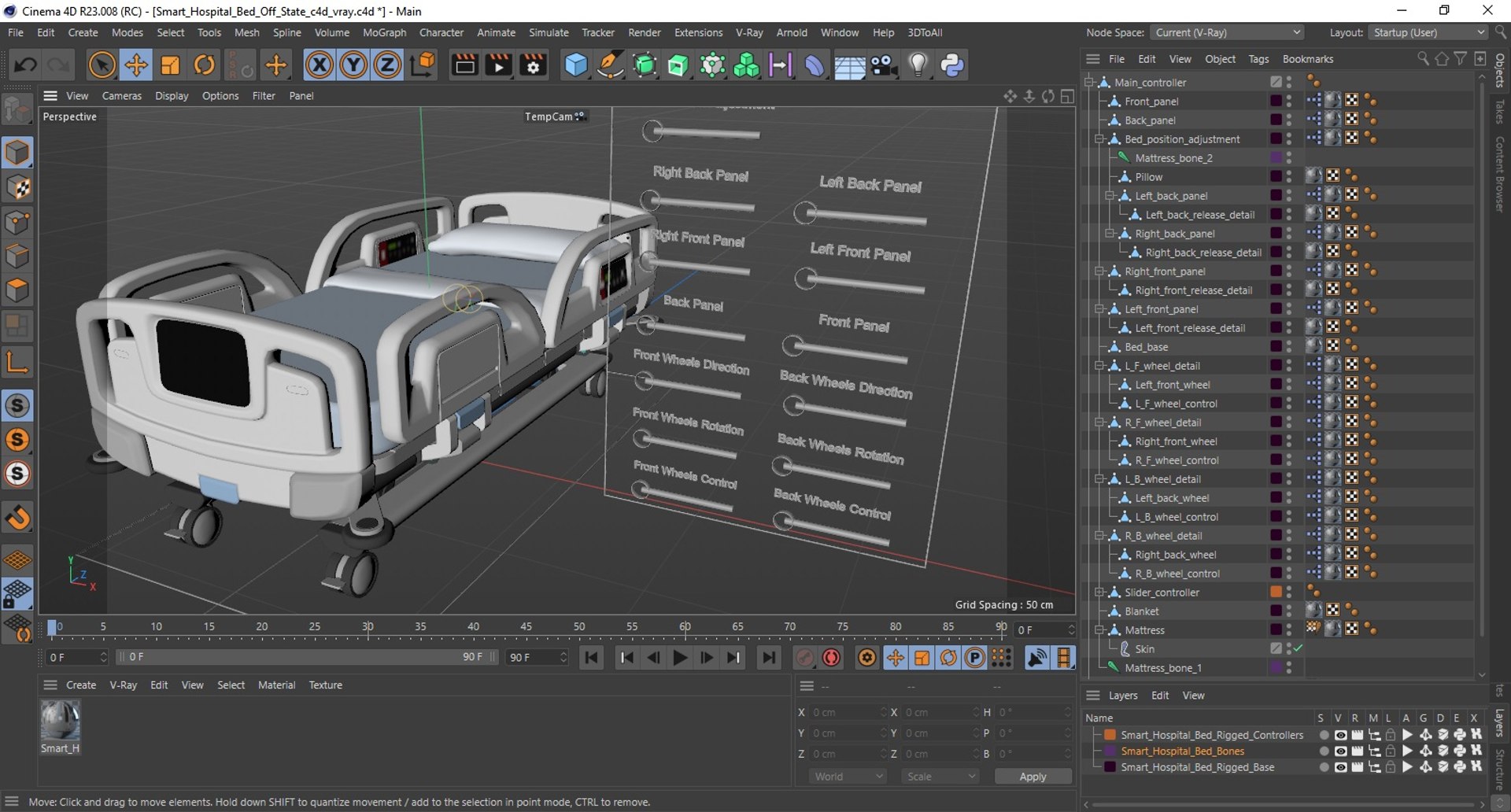Image resolution: width=1511 pixels, height=812 pixels.
Task: Toggle animation sound speaker icon
Action: point(1037,658)
